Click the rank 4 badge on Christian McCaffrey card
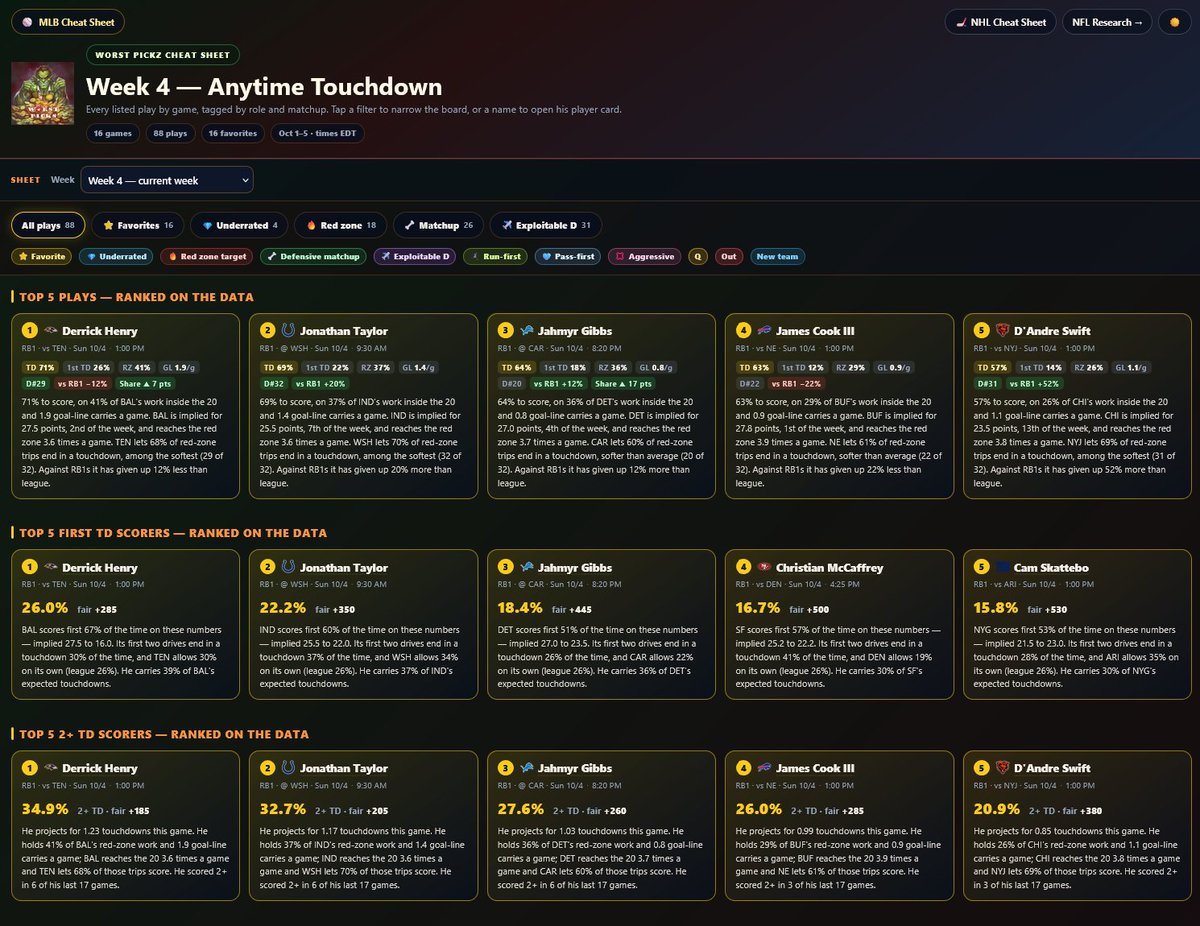The height and width of the screenshot is (926, 1200). pyautogui.click(x=743, y=567)
